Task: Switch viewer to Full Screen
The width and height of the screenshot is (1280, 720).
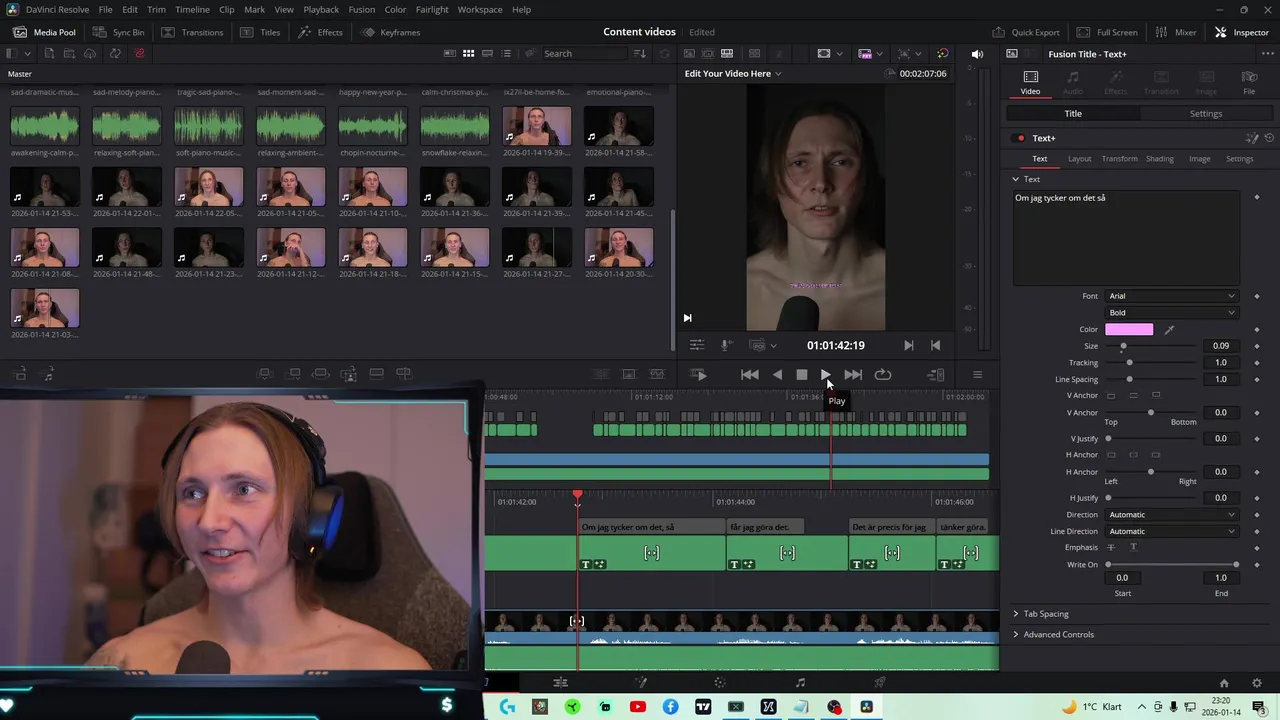Action: (1107, 32)
